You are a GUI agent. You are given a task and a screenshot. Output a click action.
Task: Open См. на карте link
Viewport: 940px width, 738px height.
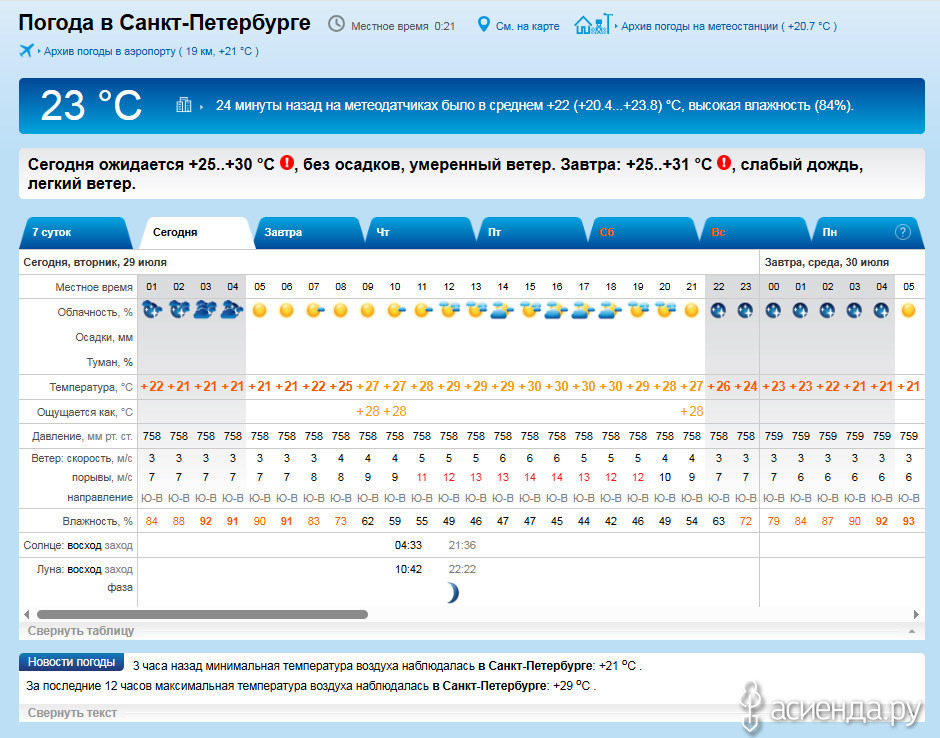(527, 26)
